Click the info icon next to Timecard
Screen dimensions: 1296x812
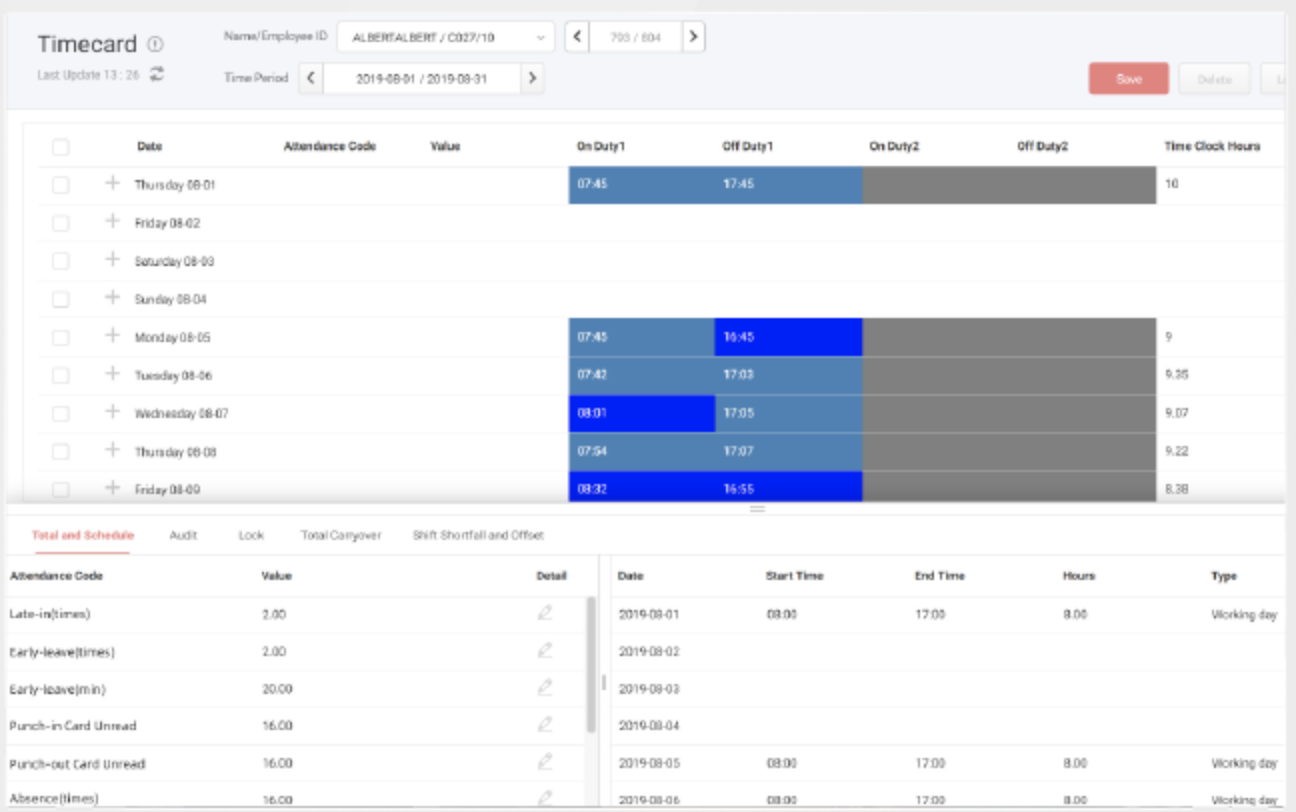point(155,44)
